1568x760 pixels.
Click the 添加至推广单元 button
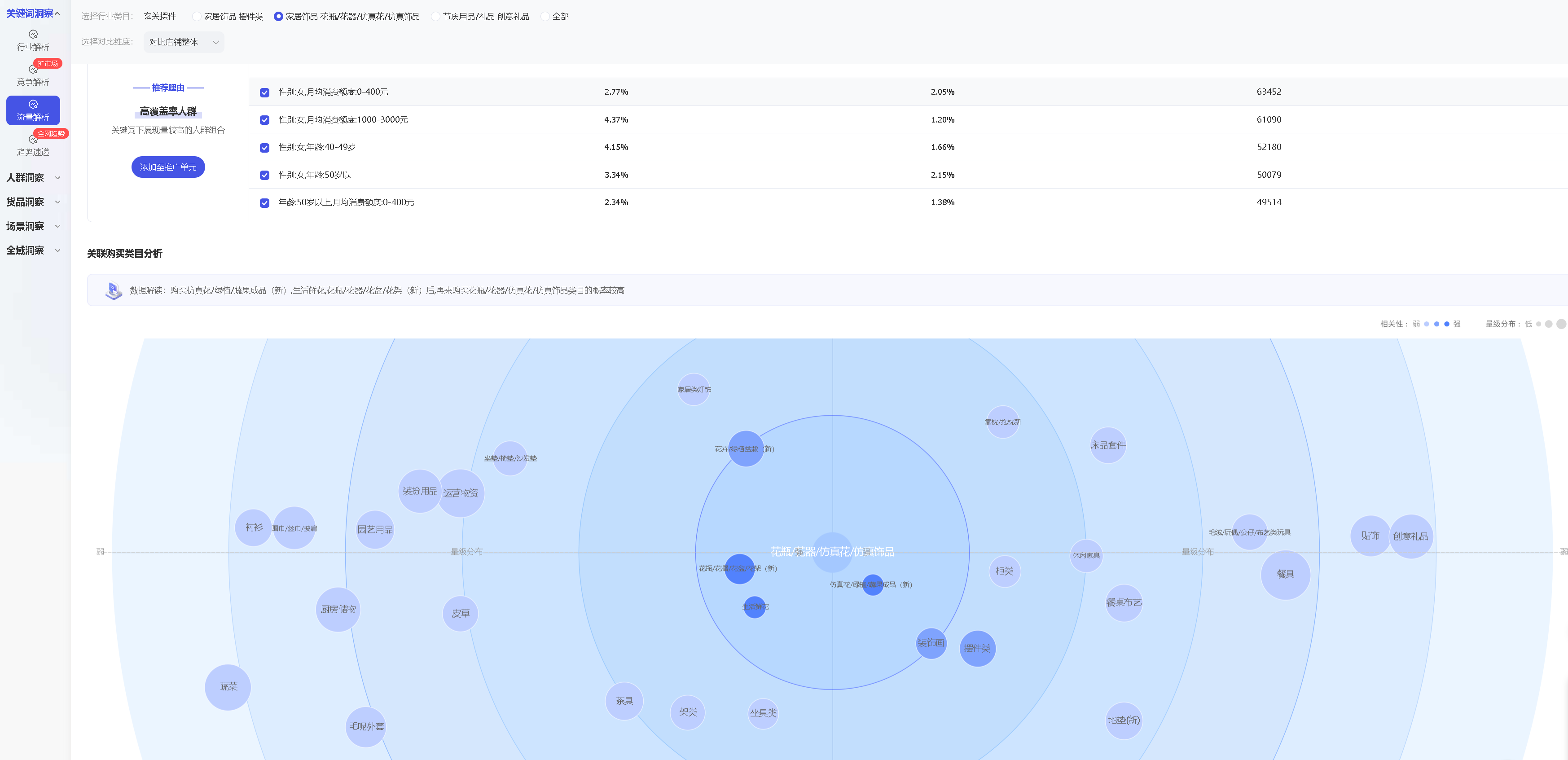pyautogui.click(x=168, y=167)
